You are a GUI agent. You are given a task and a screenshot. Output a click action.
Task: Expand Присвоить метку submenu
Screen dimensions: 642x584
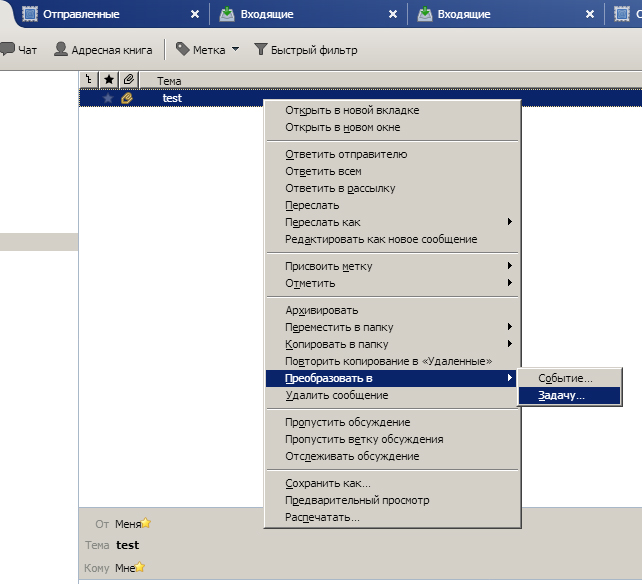pos(392,266)
